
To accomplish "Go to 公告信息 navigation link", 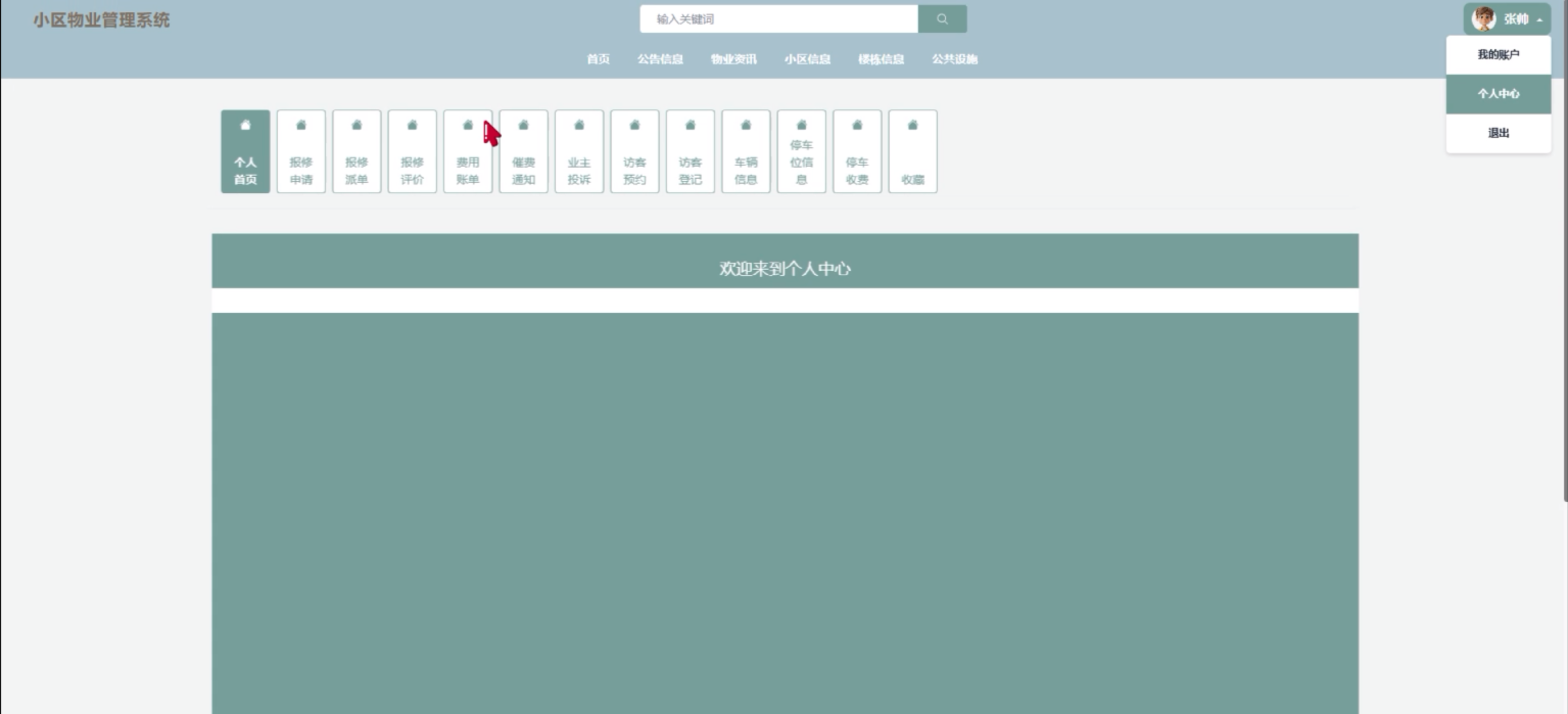I will (660, 59).
